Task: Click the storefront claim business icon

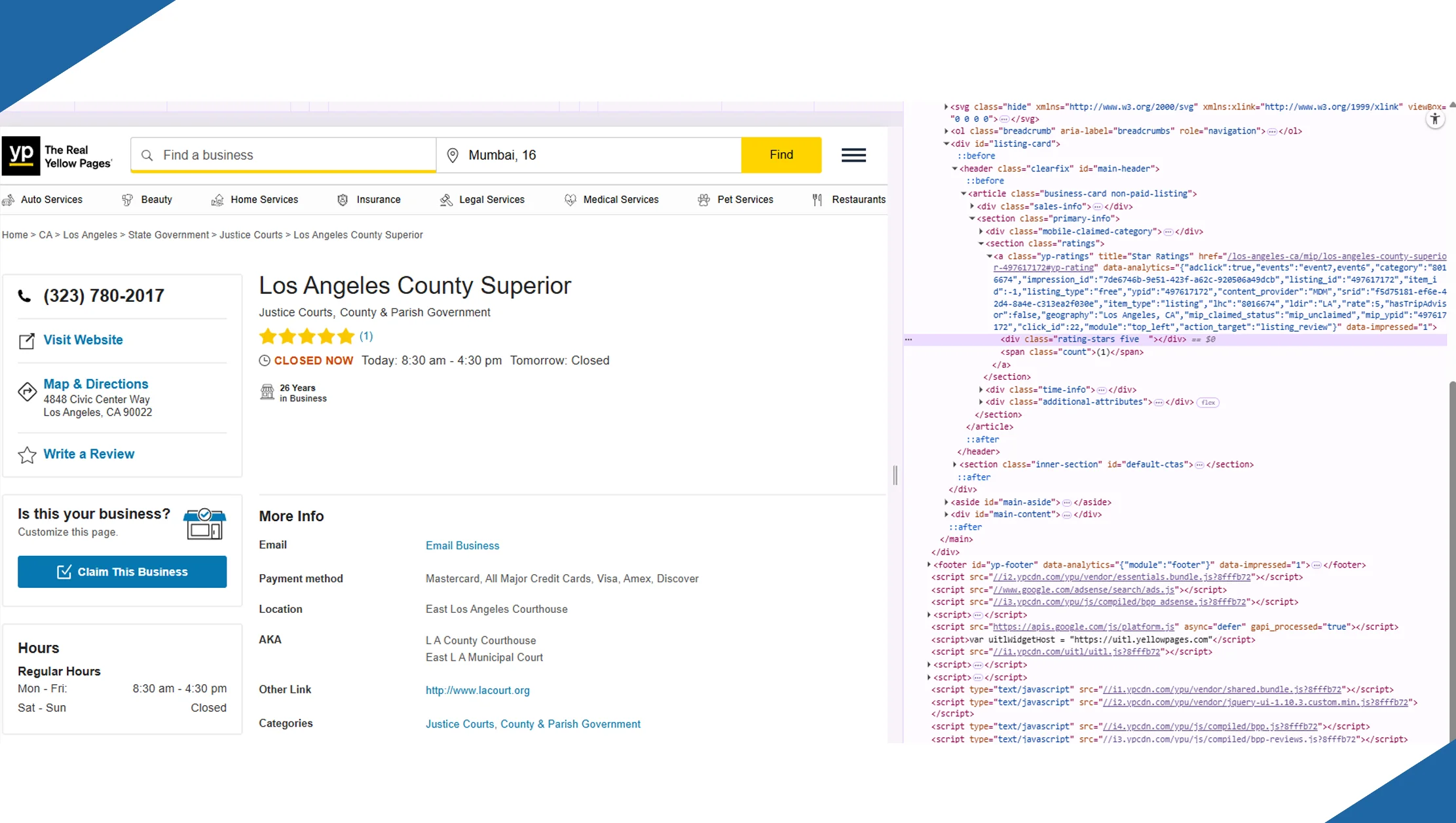Action: [205, 524]
